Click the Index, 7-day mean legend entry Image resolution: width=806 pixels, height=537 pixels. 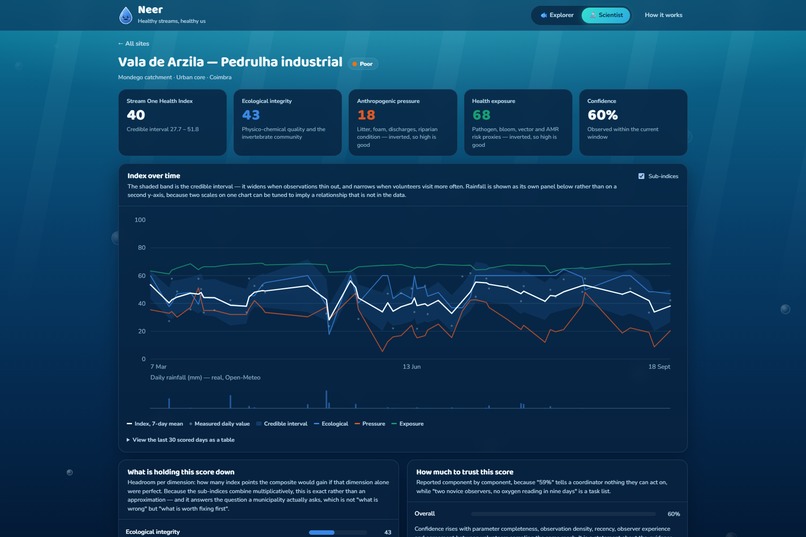155,424
